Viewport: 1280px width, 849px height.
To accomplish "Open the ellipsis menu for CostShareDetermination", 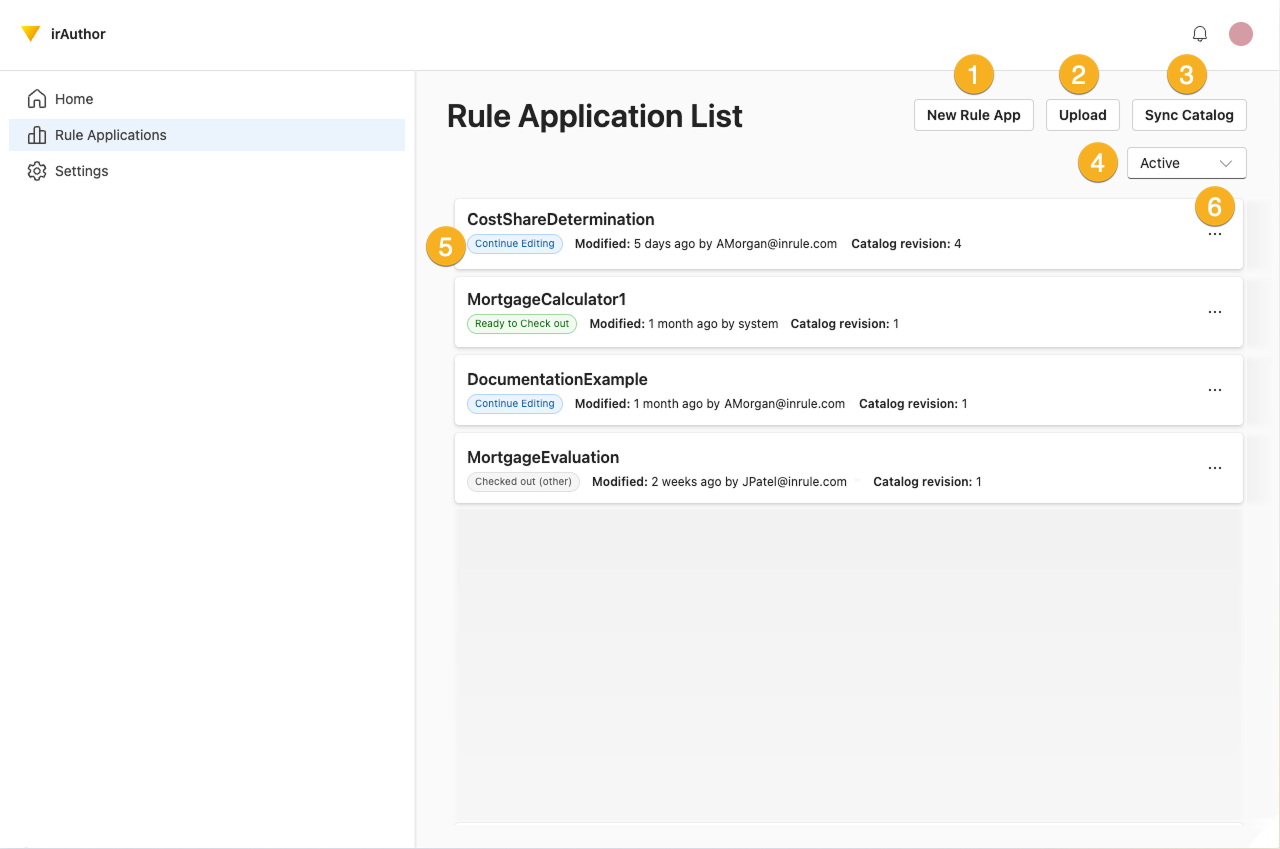I will (x=1215, y=233).
